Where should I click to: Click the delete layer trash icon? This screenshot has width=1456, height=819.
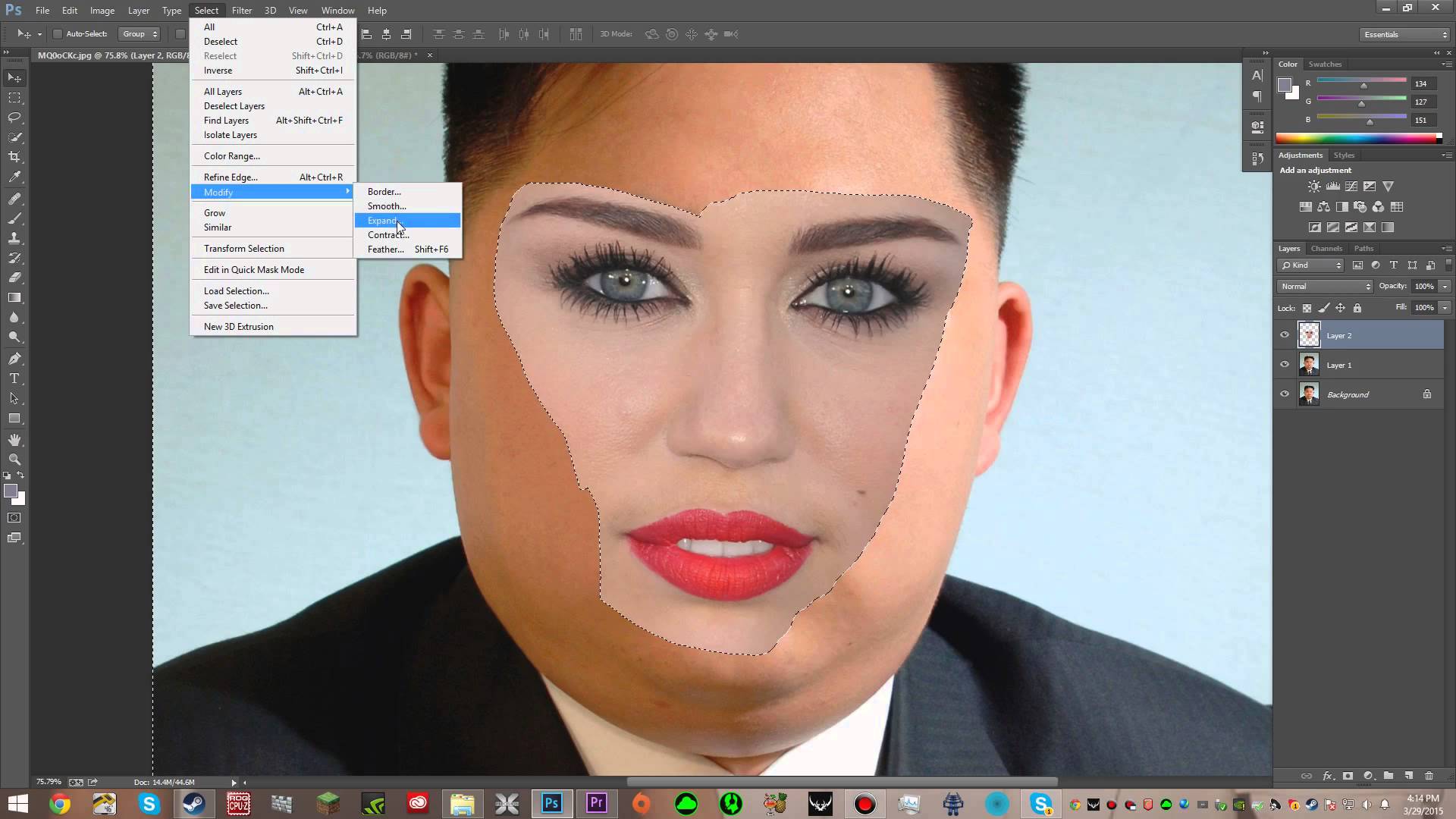coord(1429,776)
